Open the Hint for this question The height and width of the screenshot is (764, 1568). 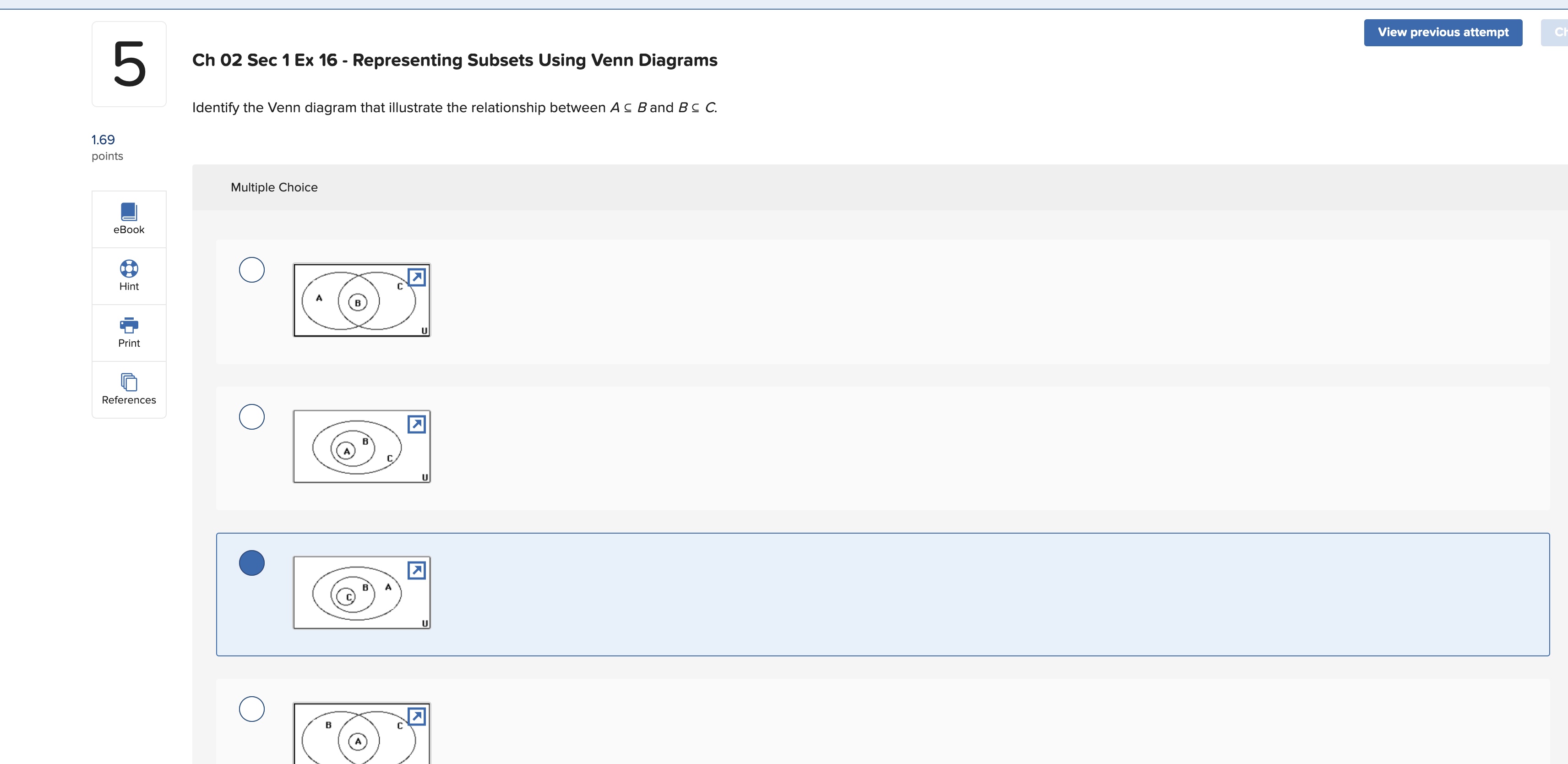pyautogui.click(x=128, y=275)
